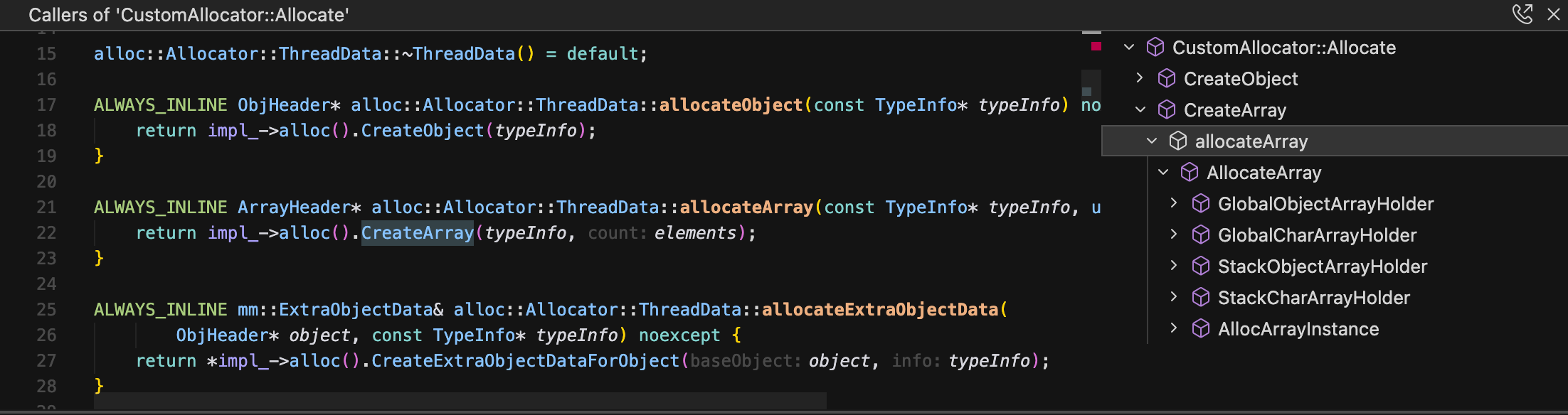Collapse the lowercase allocateArray node

(x=1152, y=141)
